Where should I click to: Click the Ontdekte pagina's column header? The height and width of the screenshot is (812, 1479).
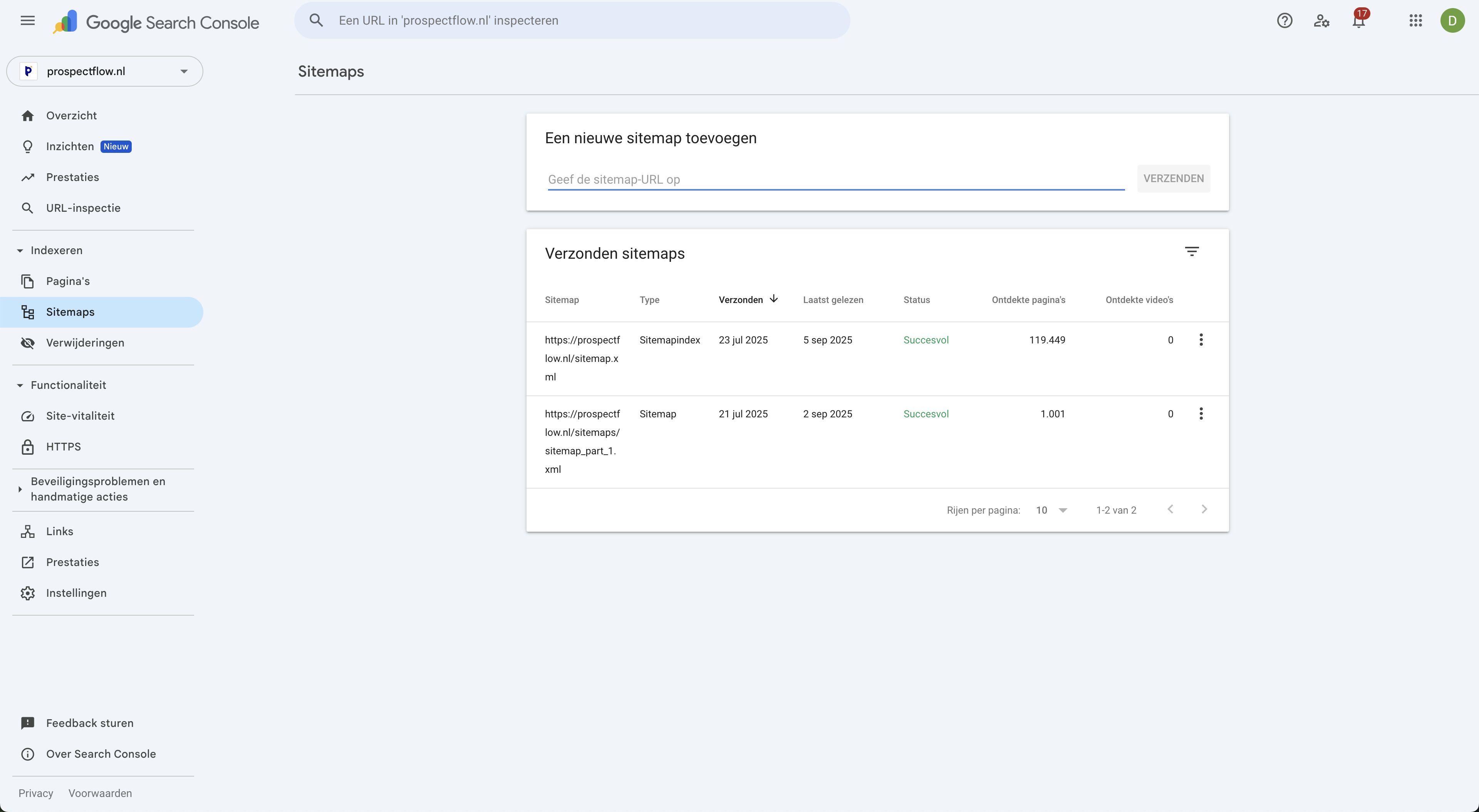pyautogui.click(x=1028, y=300)
